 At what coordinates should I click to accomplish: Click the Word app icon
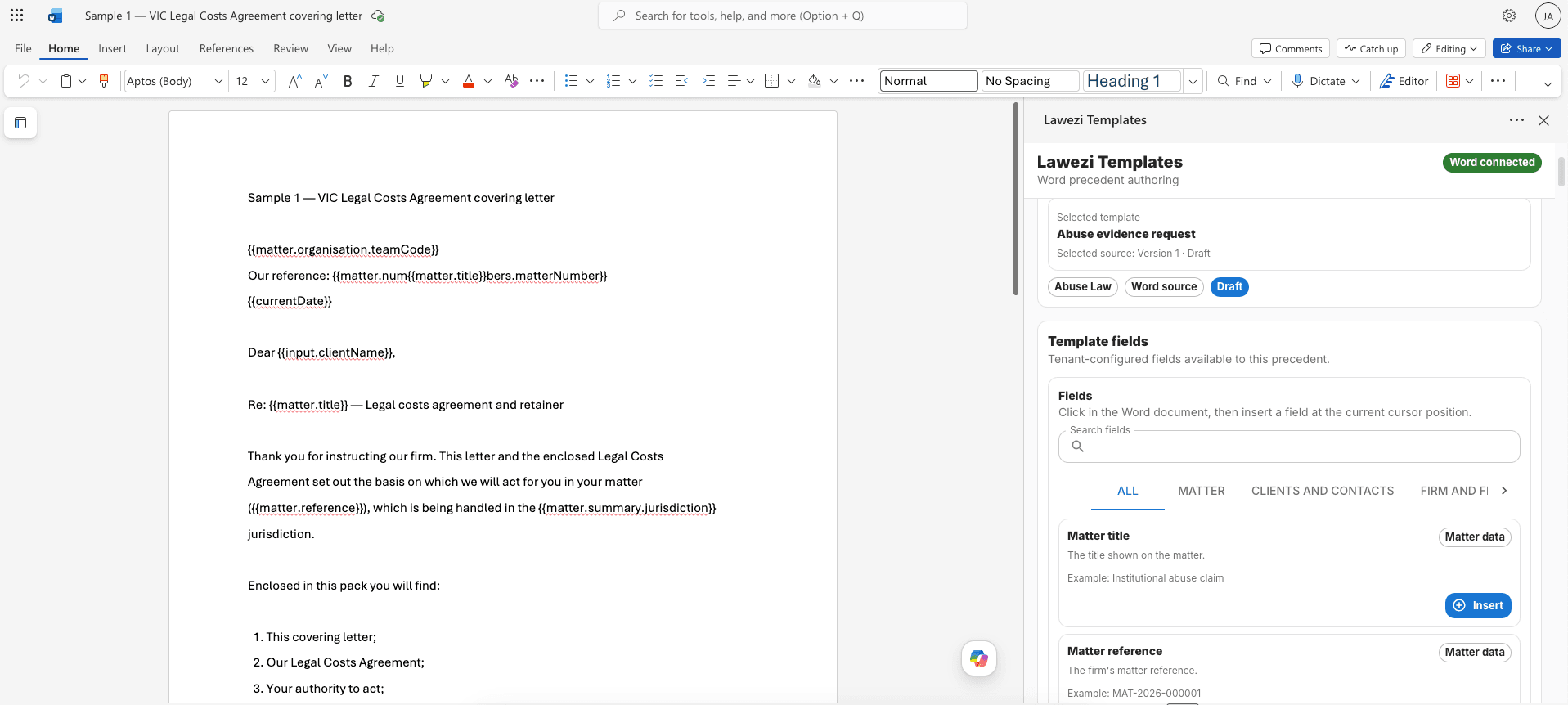click(x=56, y=16)
